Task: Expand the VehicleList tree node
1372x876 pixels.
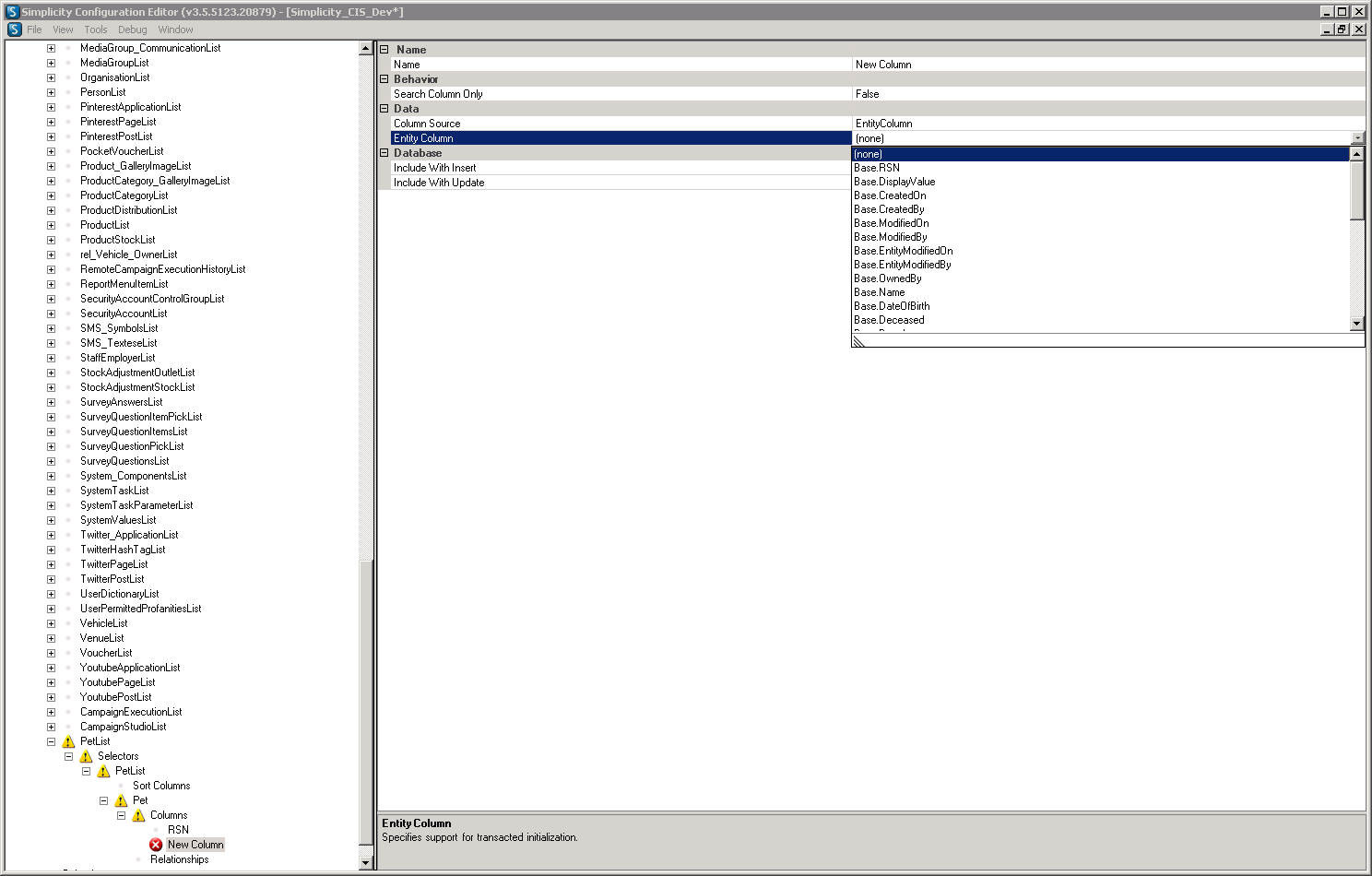Action: [x=51, y=623]
